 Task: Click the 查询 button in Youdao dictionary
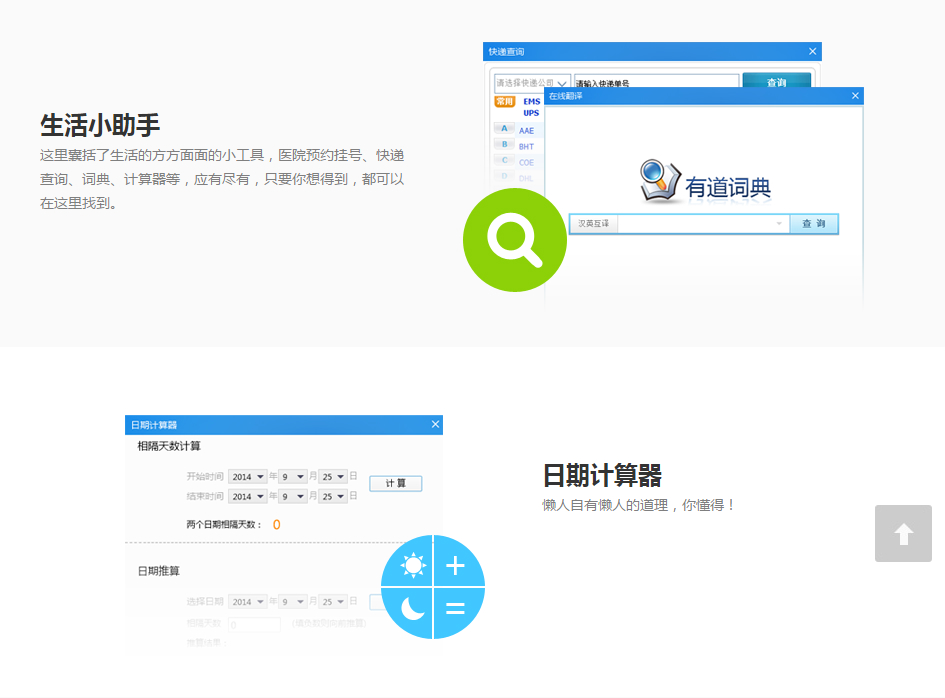814,224
